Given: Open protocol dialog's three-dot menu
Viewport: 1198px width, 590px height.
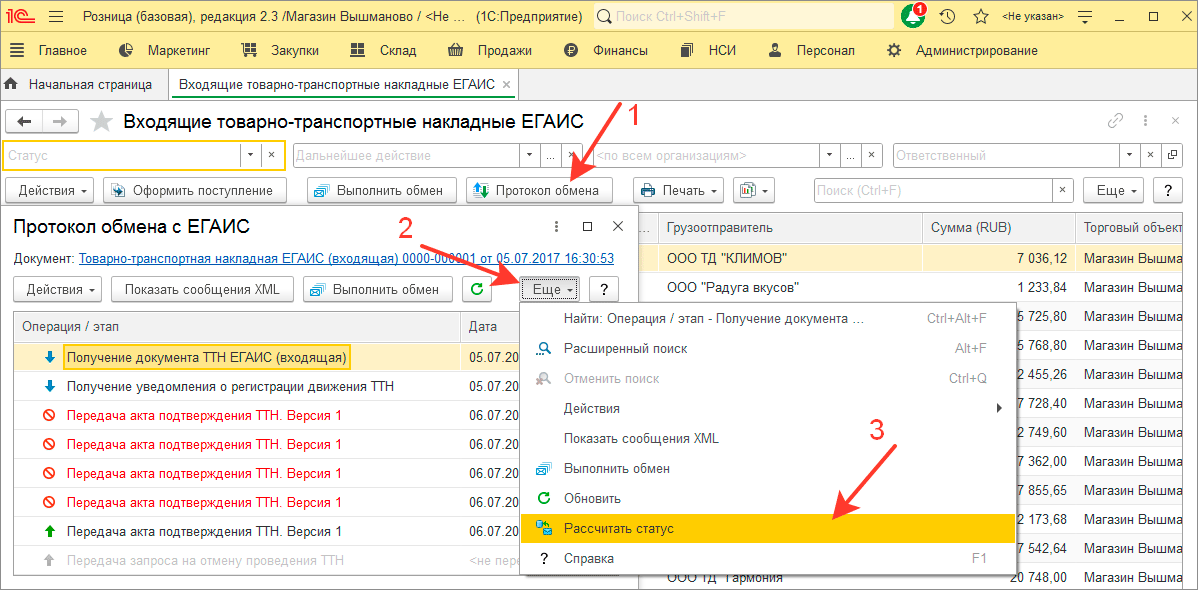Looking at the screenshot, I should 556,227.
